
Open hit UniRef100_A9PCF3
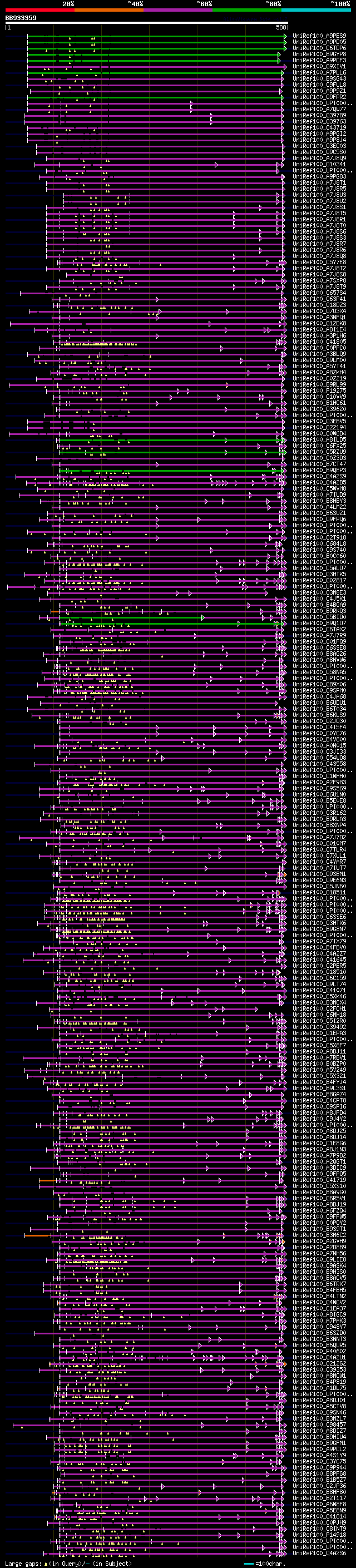tap(319, 60)
